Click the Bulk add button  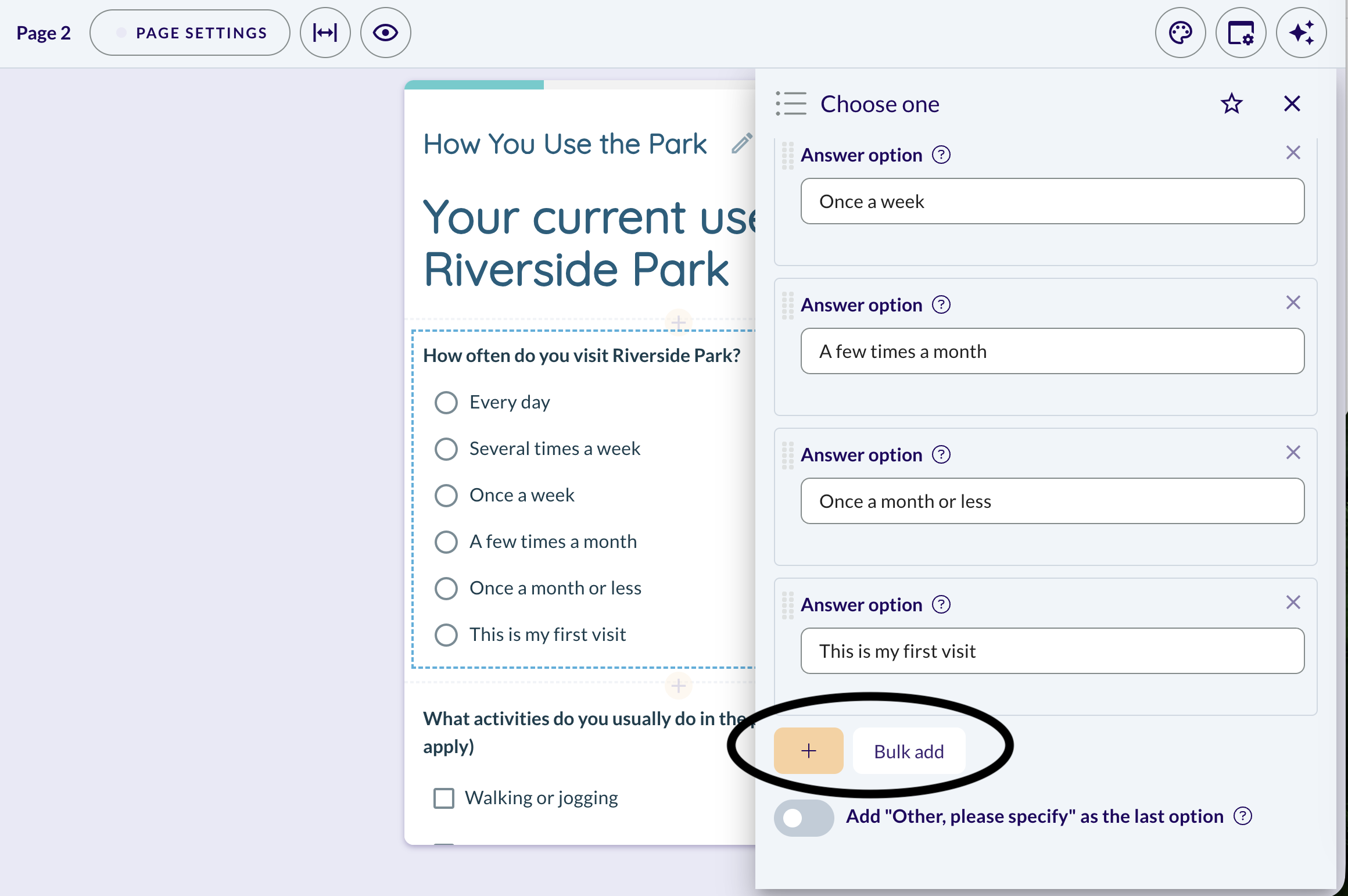point(909,751)
